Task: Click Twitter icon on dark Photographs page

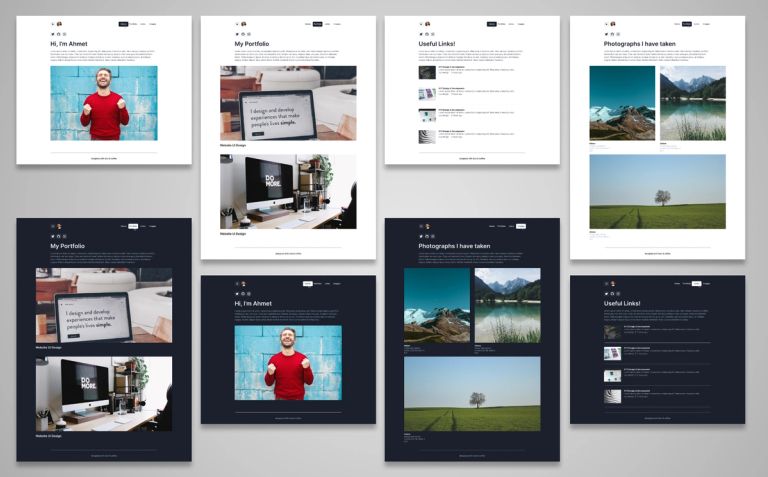Action: tap(421, 237)
